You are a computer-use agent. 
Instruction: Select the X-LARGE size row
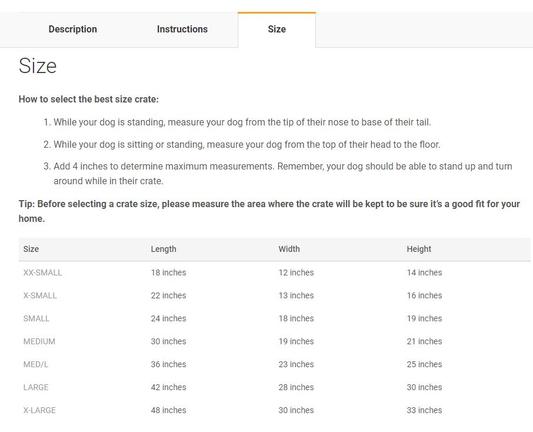click(x=274, y=410)
